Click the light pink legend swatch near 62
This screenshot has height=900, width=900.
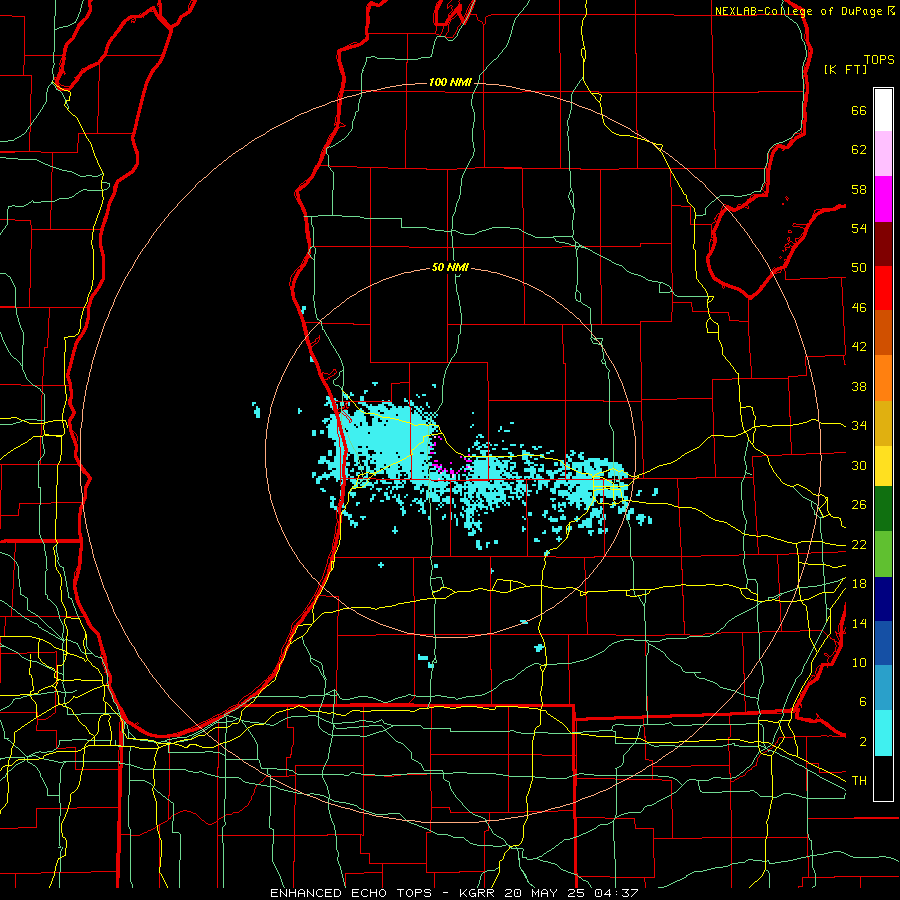coord(883,153)
